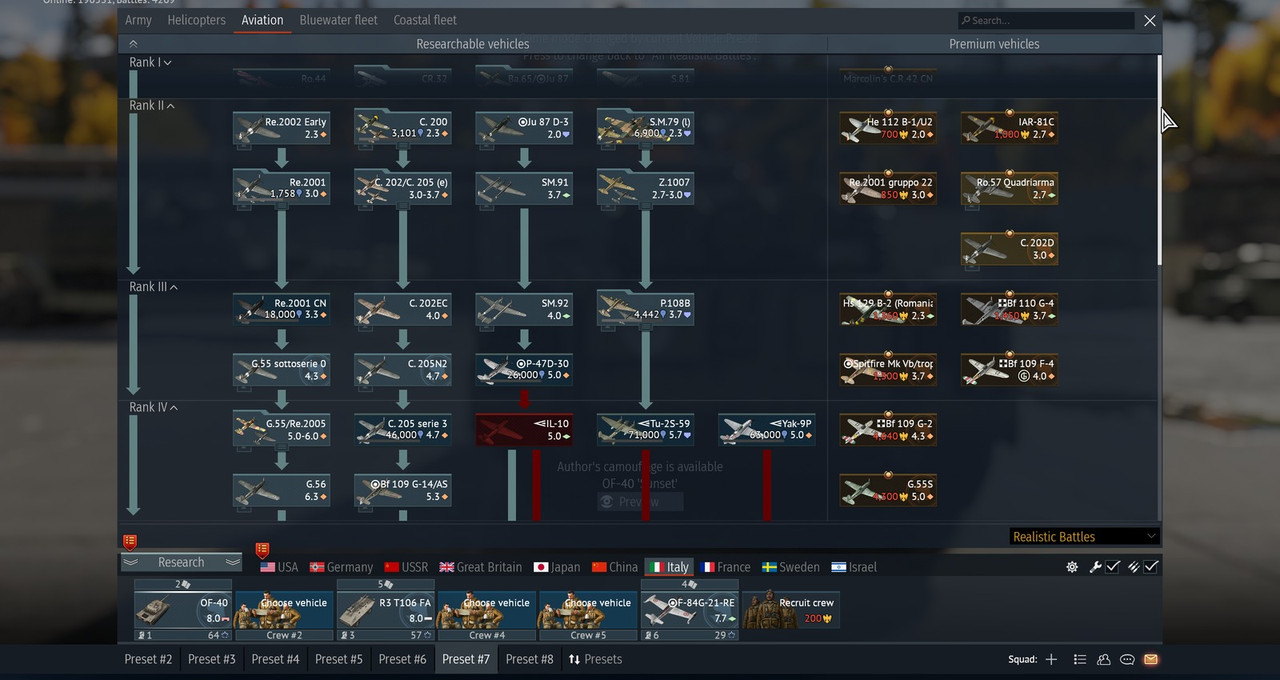This screenshot has height=680, width=1280.
Task: Select premium Re.2001 gruppo 22
Action: pyautogui.click(x=888, y=188)
